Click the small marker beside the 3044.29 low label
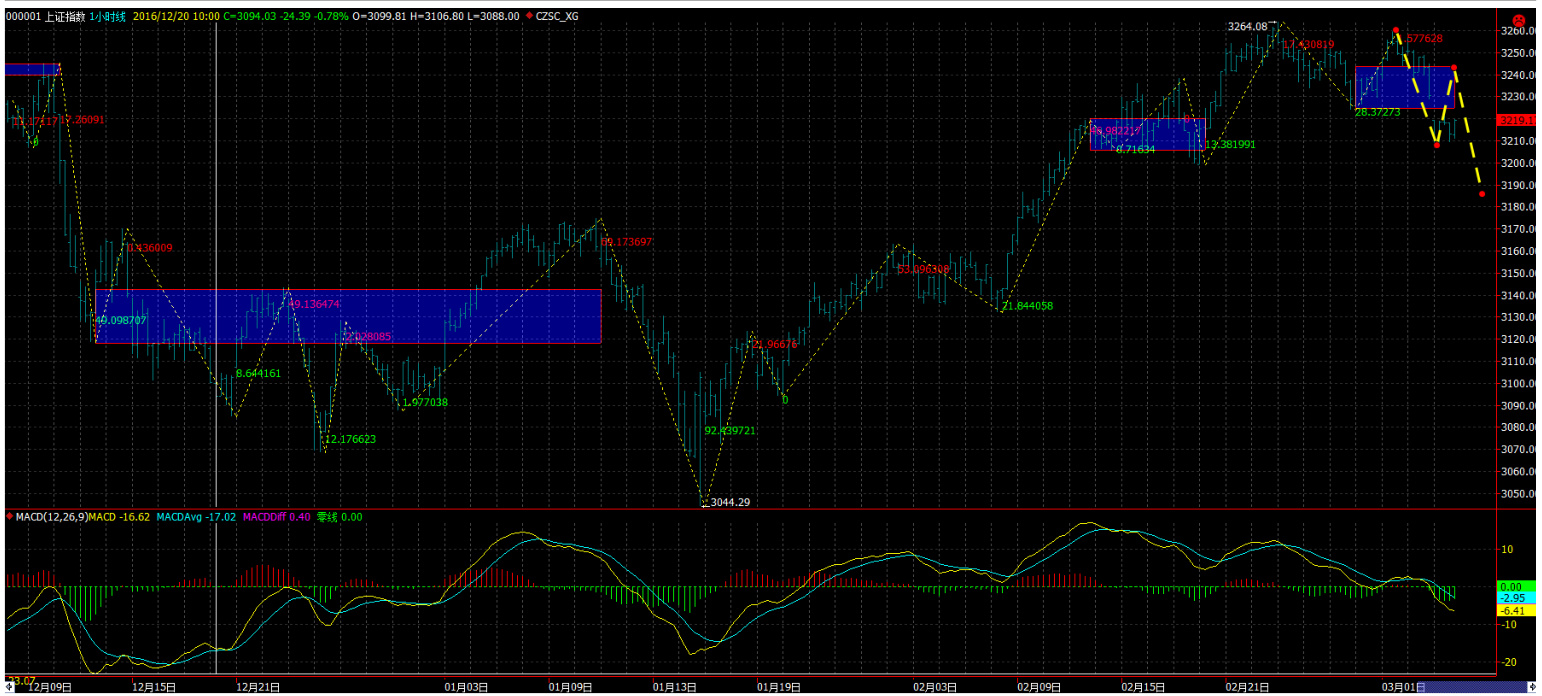1542x696 pixels. pyautogui.click(x=706, y=503)
